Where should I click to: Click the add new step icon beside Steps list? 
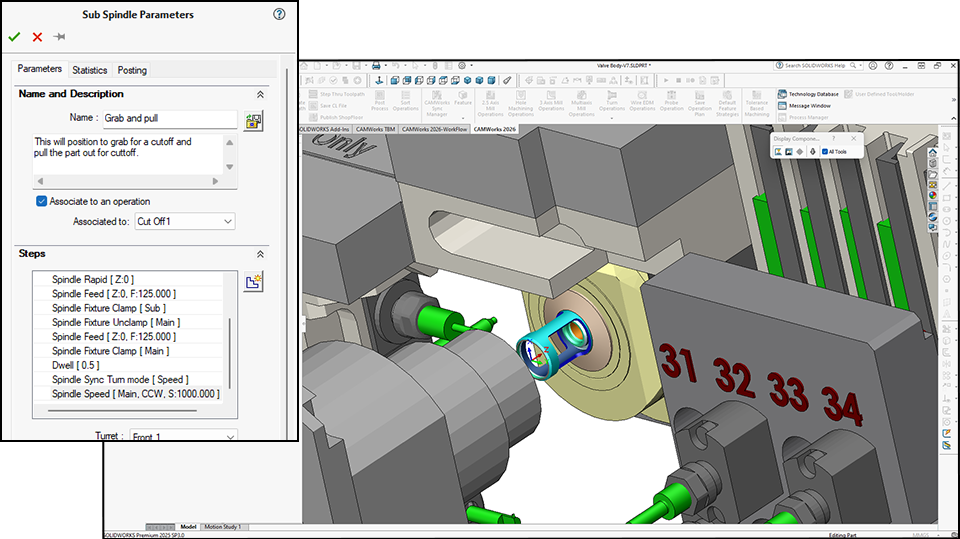click(x=253, y=282)
